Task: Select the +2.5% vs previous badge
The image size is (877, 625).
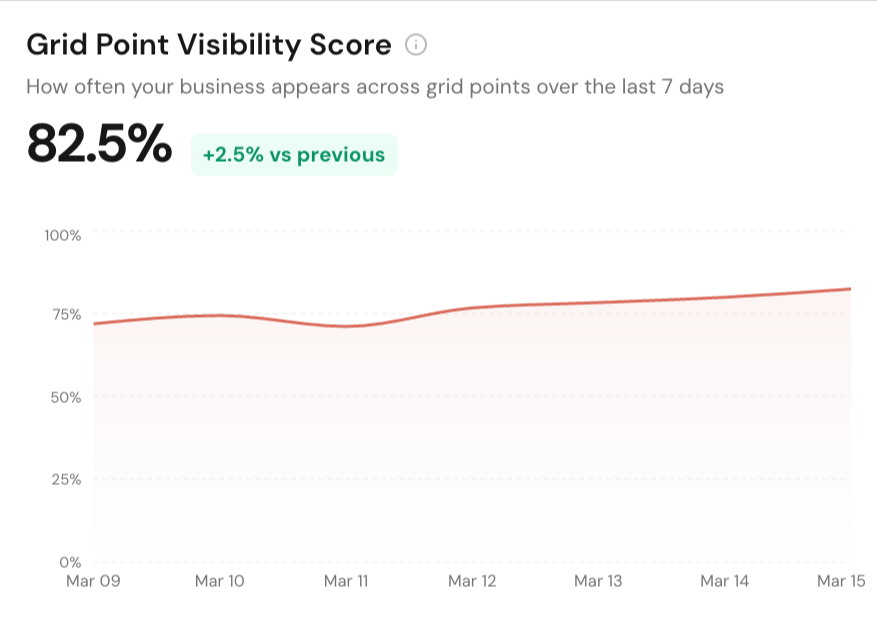Action: pyautogui.click(x=294, y=155)
